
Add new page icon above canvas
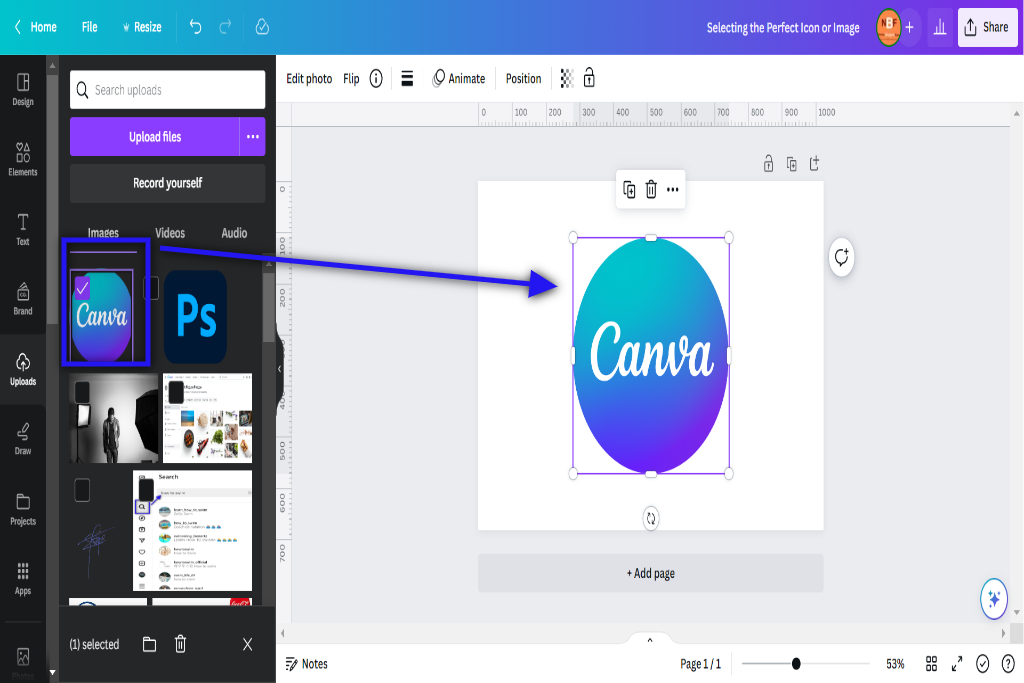[x=814, y=163]
